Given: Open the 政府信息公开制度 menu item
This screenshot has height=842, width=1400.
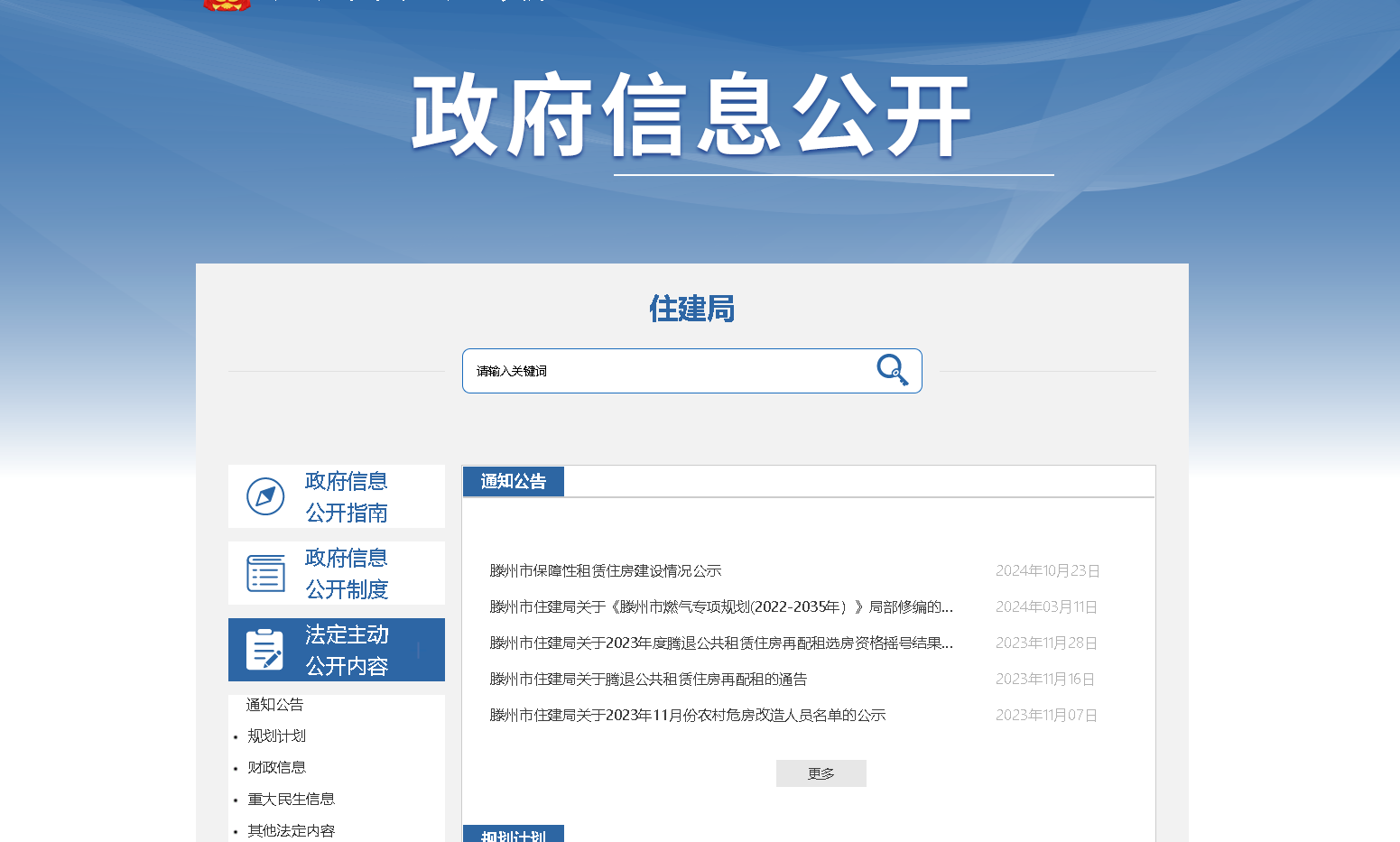Looking at the screenshot, I should [x=346, y=573].
